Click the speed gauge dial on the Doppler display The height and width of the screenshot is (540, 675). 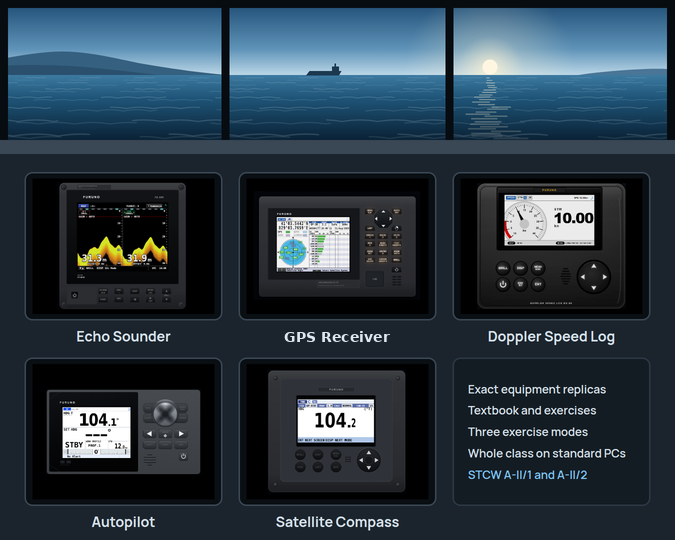(x=525, y=223)
